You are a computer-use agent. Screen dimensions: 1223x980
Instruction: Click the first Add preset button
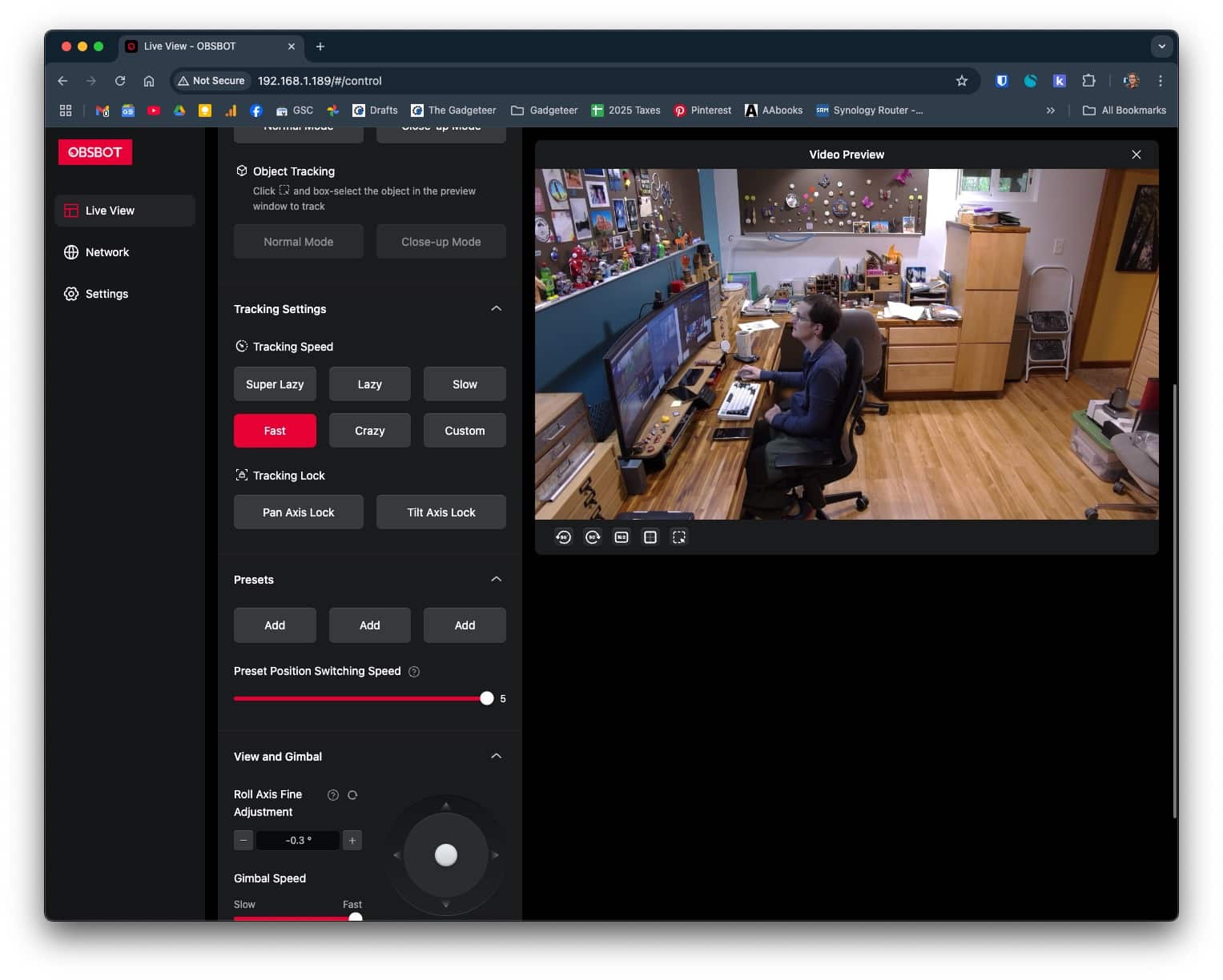click(x=275, y=625)
